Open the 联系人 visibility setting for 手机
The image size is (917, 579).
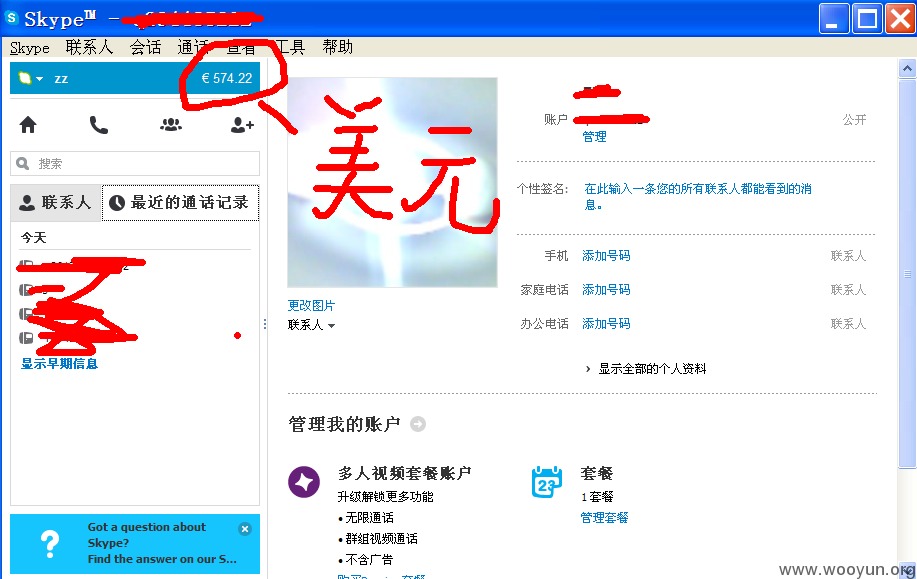click(848, 256)
